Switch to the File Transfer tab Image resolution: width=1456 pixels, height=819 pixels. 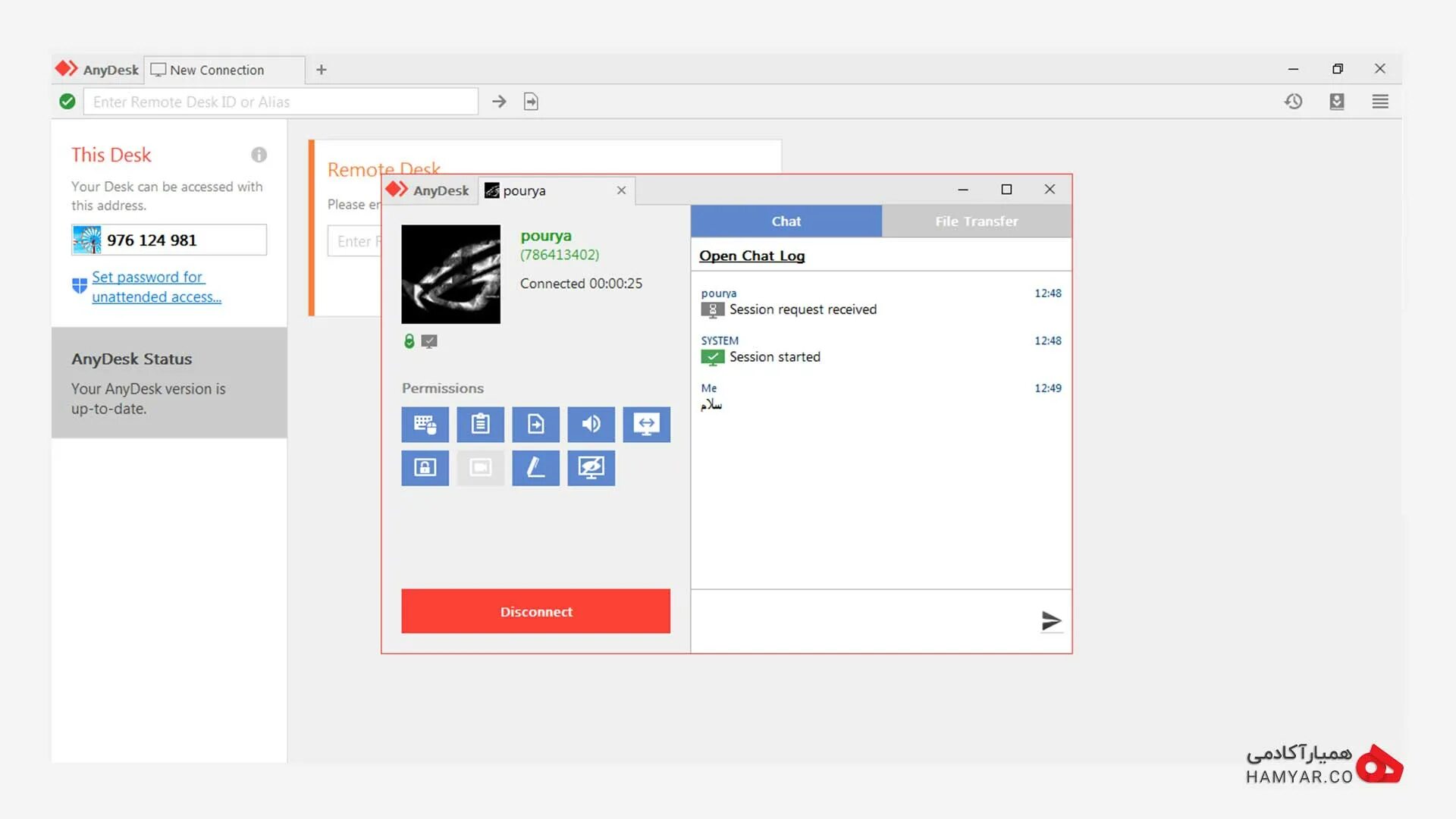[x=976, y=220]
